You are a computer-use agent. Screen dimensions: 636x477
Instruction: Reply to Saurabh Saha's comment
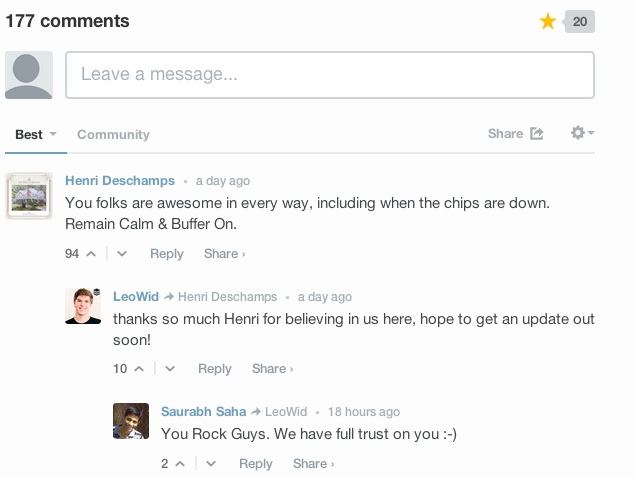pyautogui.click(x=256, y=463)
